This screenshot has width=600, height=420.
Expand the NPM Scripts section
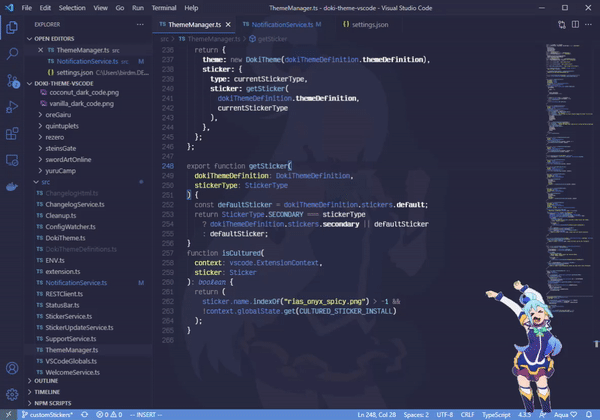(52, 403)
